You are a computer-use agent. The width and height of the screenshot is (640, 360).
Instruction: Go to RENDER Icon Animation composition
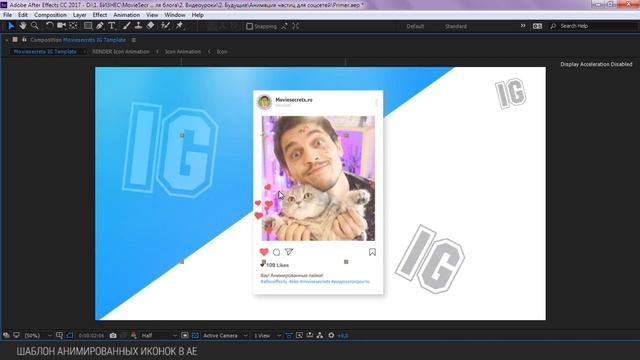[x=120, y=52]
